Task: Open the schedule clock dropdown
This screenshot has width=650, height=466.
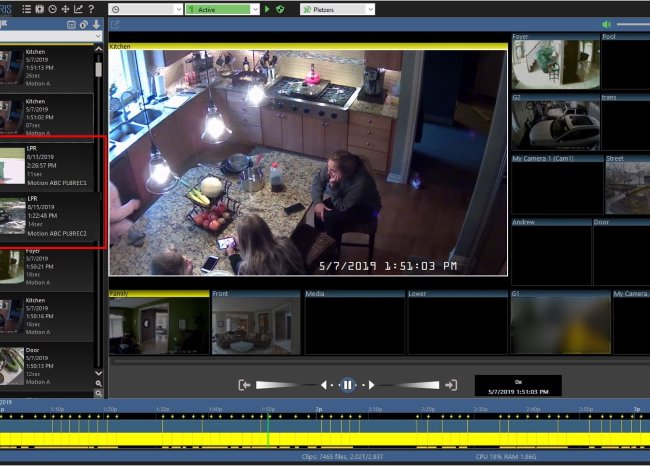Action: [146, 9]
